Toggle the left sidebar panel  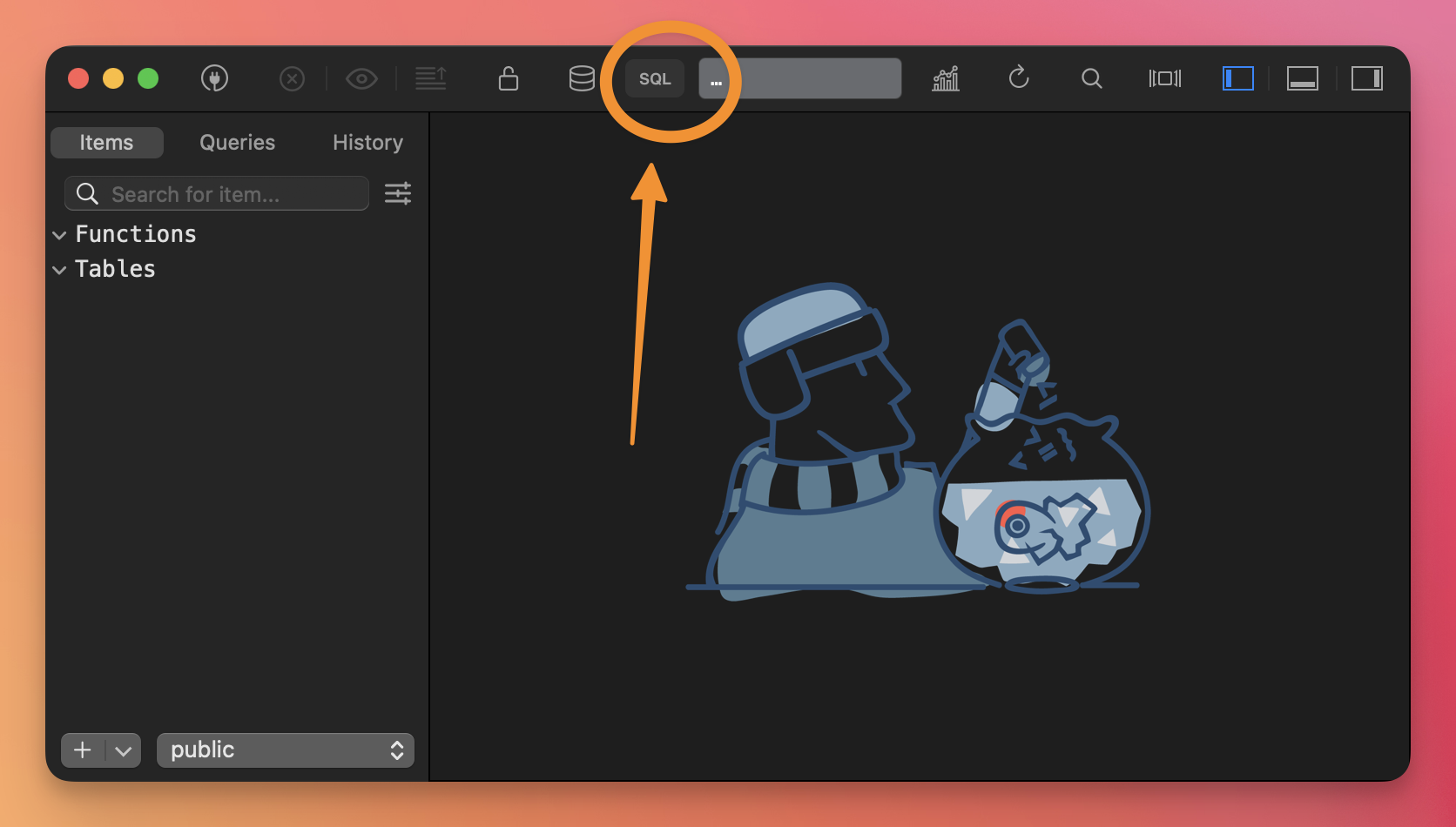click(1237, 78)
